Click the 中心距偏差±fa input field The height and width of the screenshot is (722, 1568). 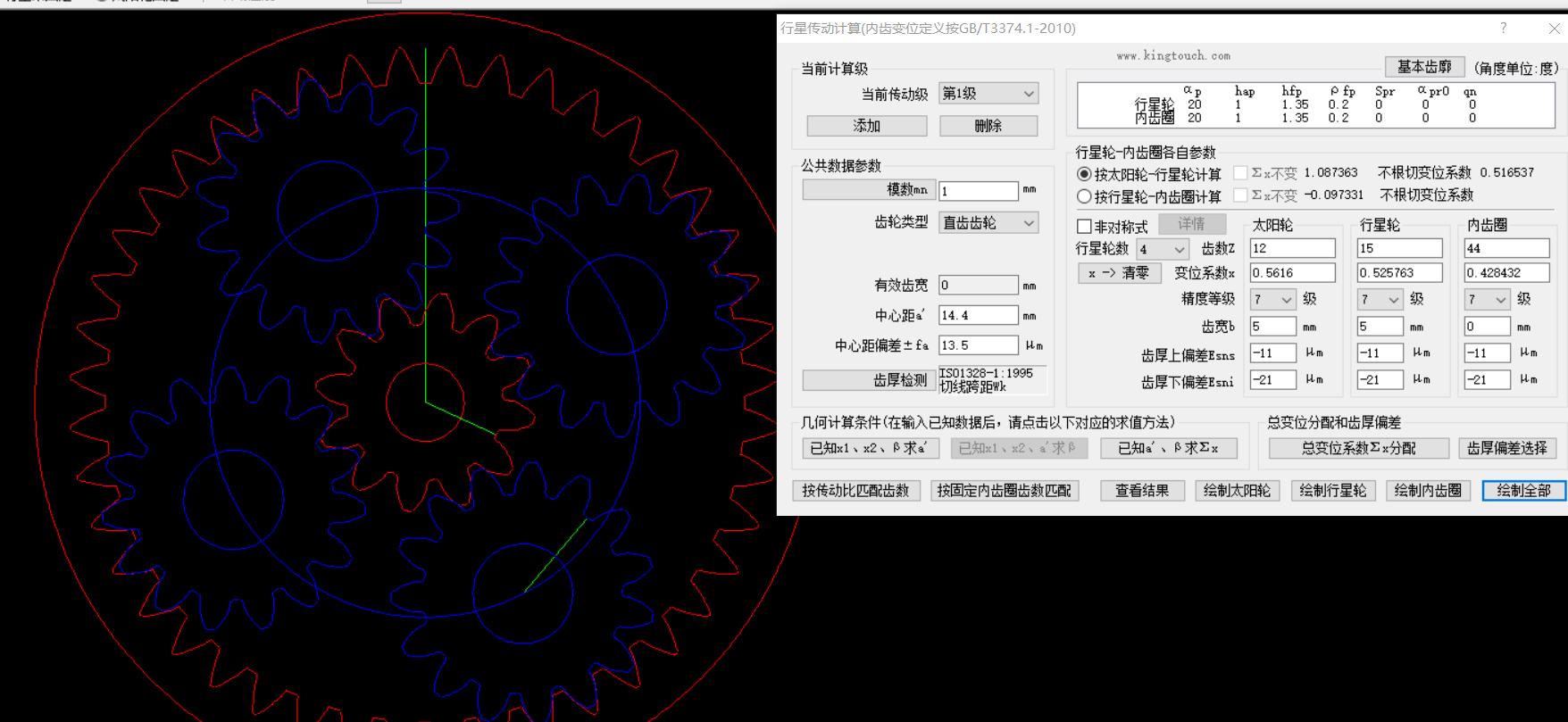point(979,345)
